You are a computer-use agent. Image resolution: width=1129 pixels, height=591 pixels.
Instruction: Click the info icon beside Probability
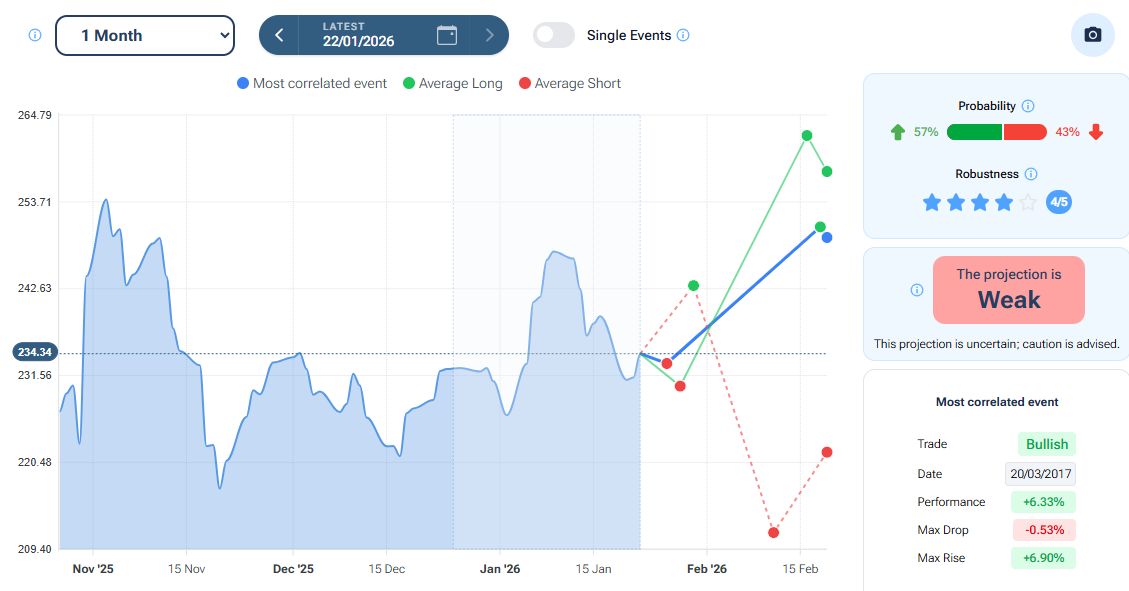tap(1028, 106)
